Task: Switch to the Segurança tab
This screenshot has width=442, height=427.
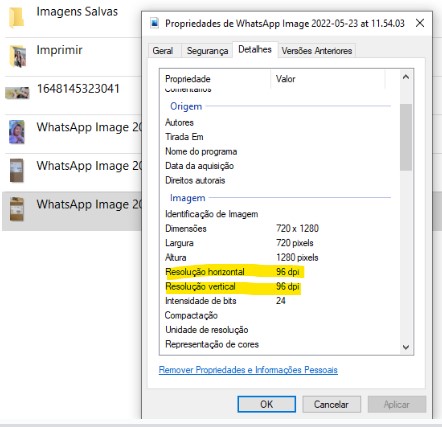Action: click(x=207, y=51)
